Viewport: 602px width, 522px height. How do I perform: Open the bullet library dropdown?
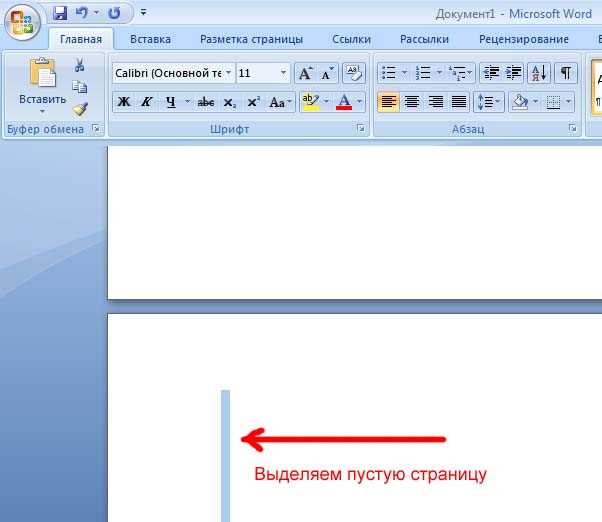404,72
